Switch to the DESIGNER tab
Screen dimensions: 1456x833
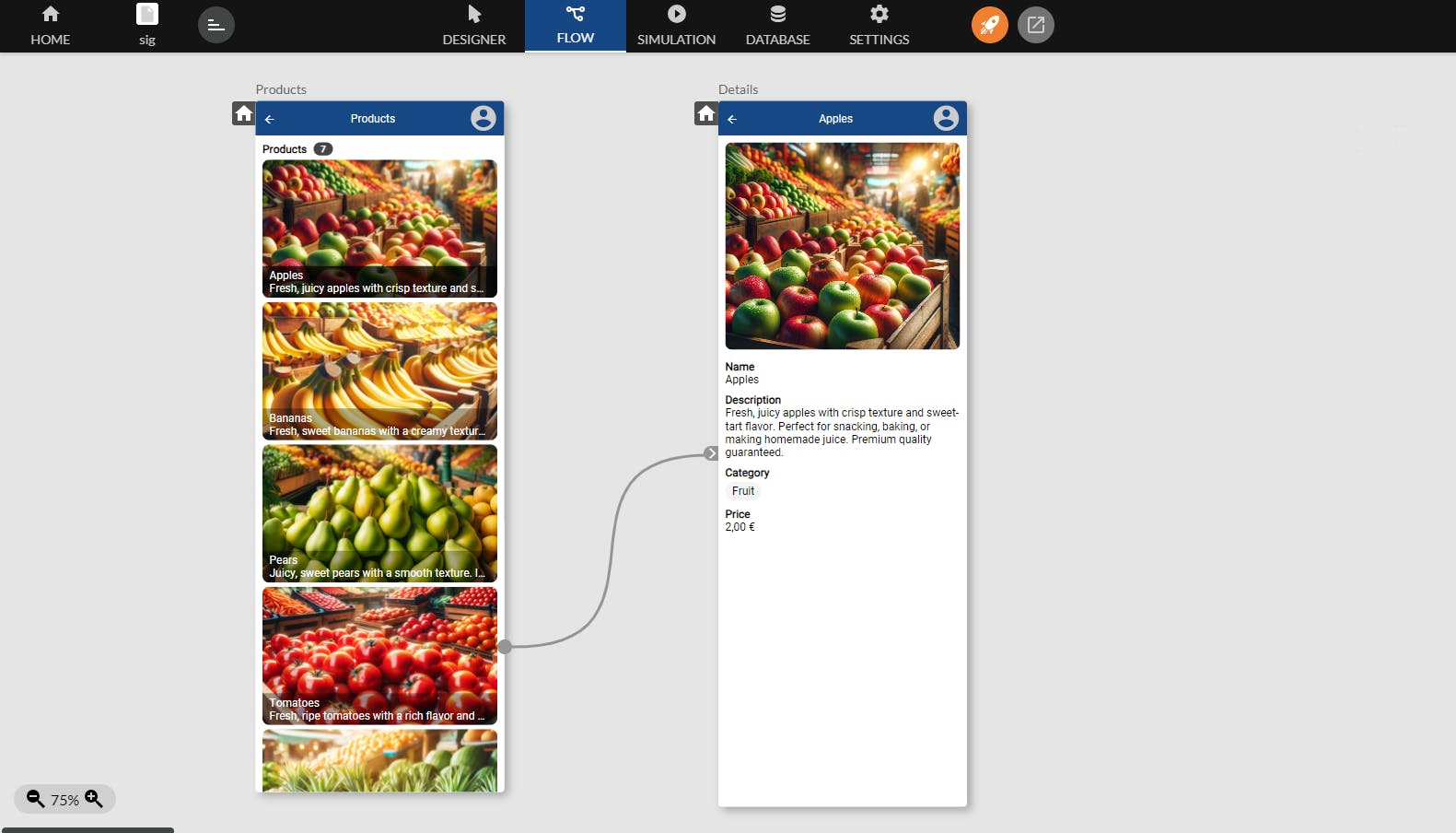(474, 26)
